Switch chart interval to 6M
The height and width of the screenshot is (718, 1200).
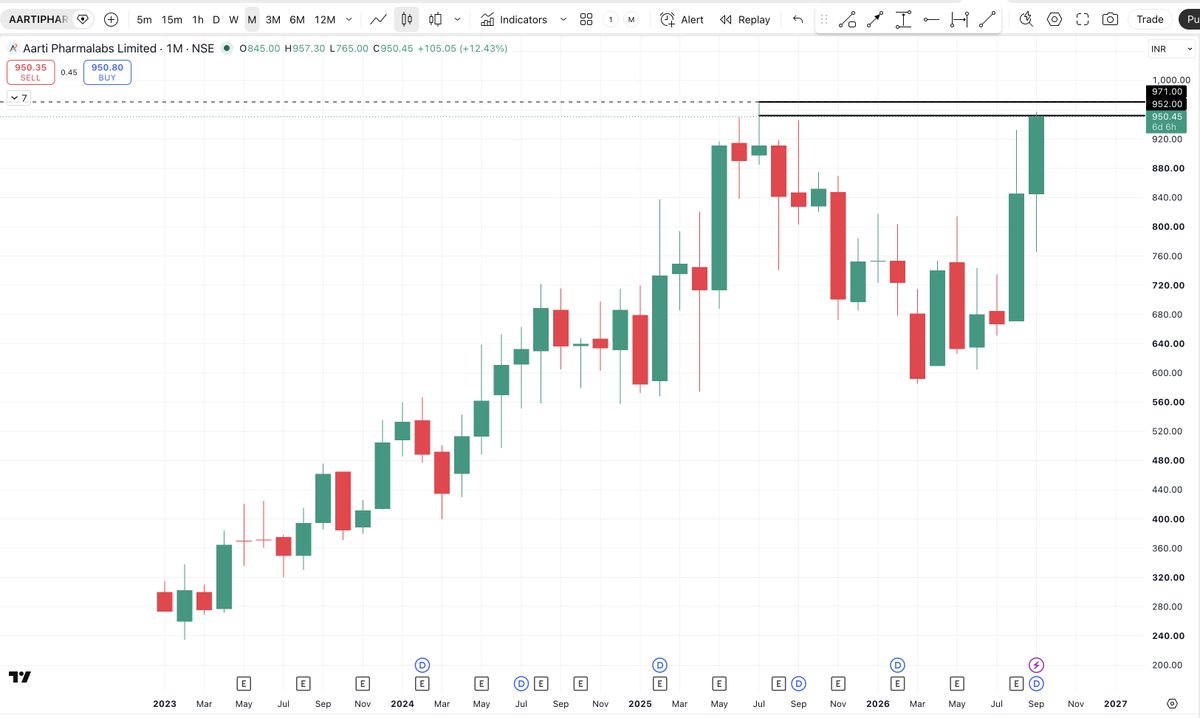coord(297,19)
